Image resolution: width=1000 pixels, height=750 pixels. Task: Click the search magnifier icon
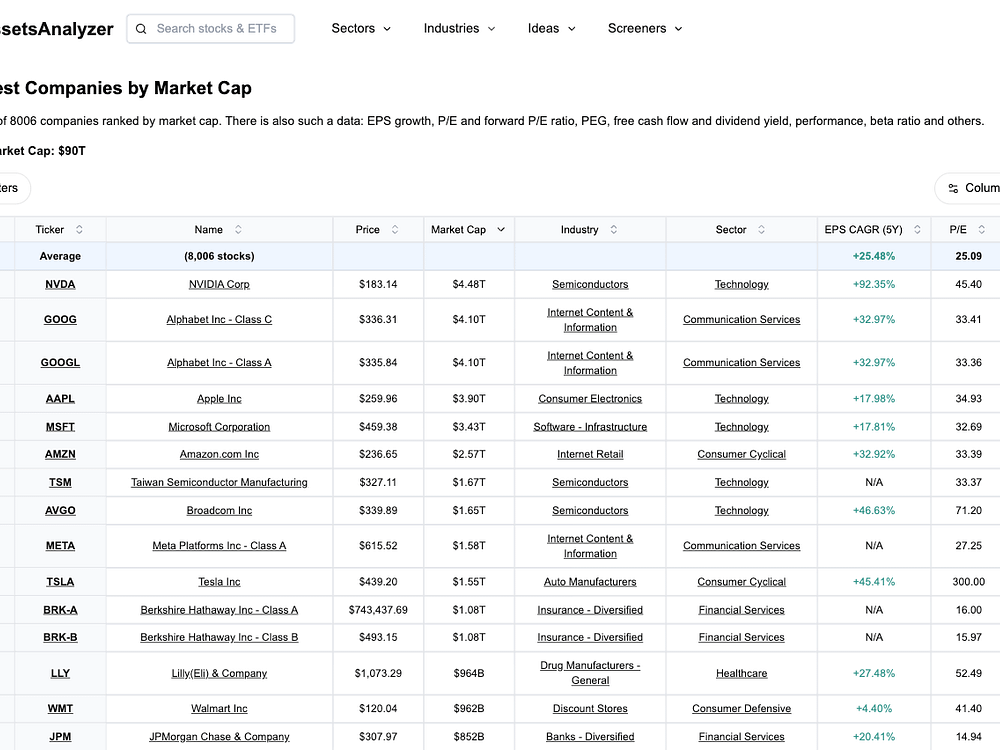pos(141,29)
